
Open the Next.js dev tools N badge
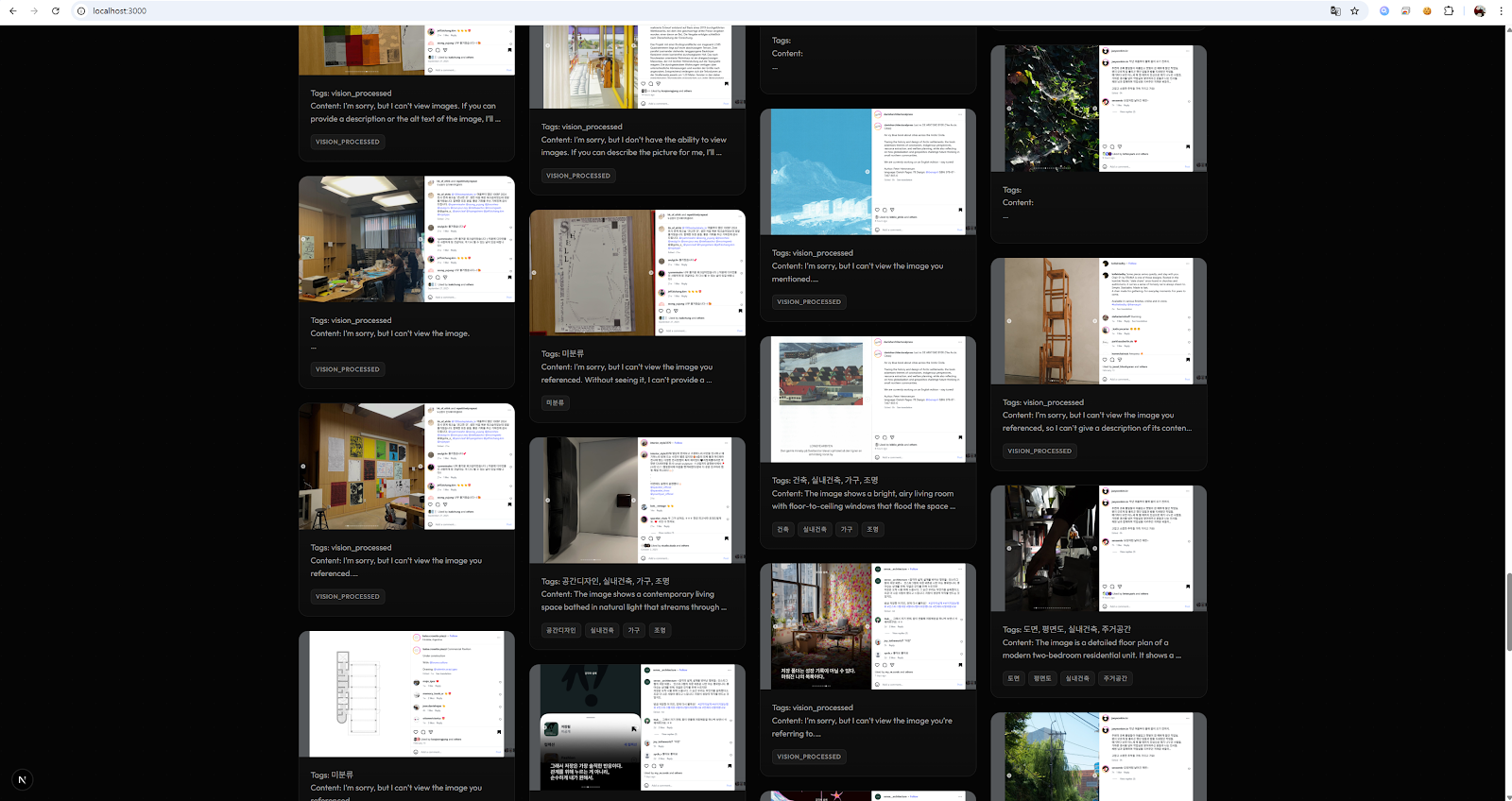[22, 779]
